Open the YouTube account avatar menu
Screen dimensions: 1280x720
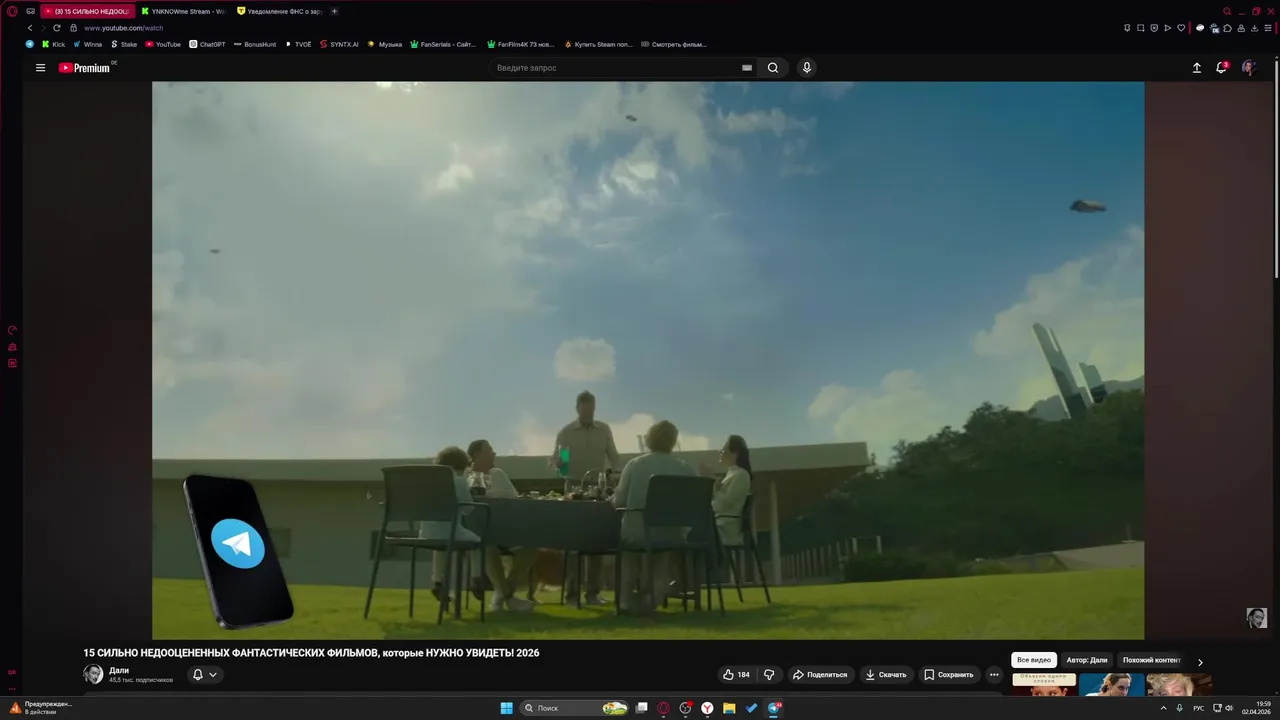pyautogui.click(x=1248, y=68)
